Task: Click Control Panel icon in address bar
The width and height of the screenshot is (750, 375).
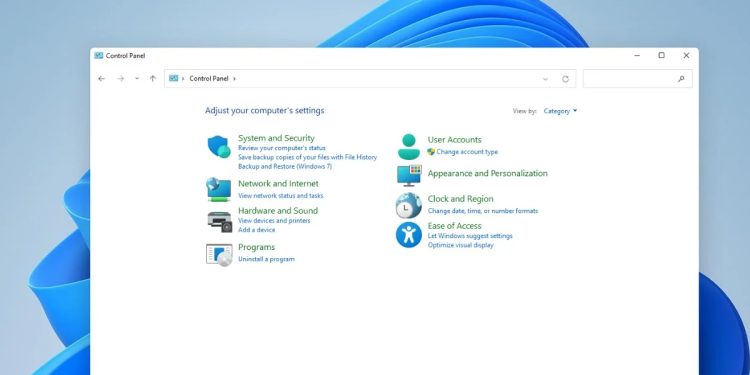Action: (174, 78)
